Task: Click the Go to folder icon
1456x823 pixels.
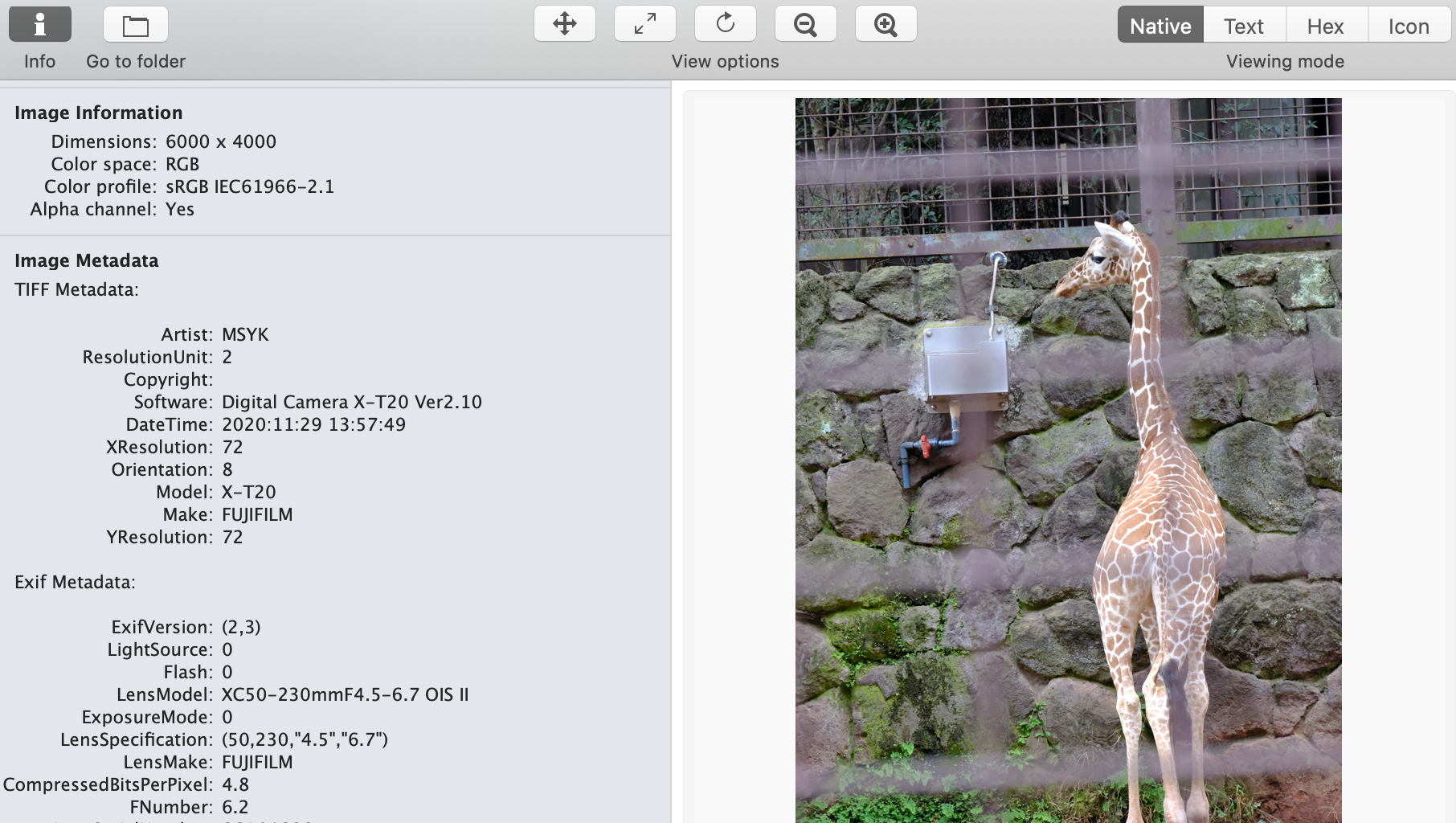Action: 136,24
